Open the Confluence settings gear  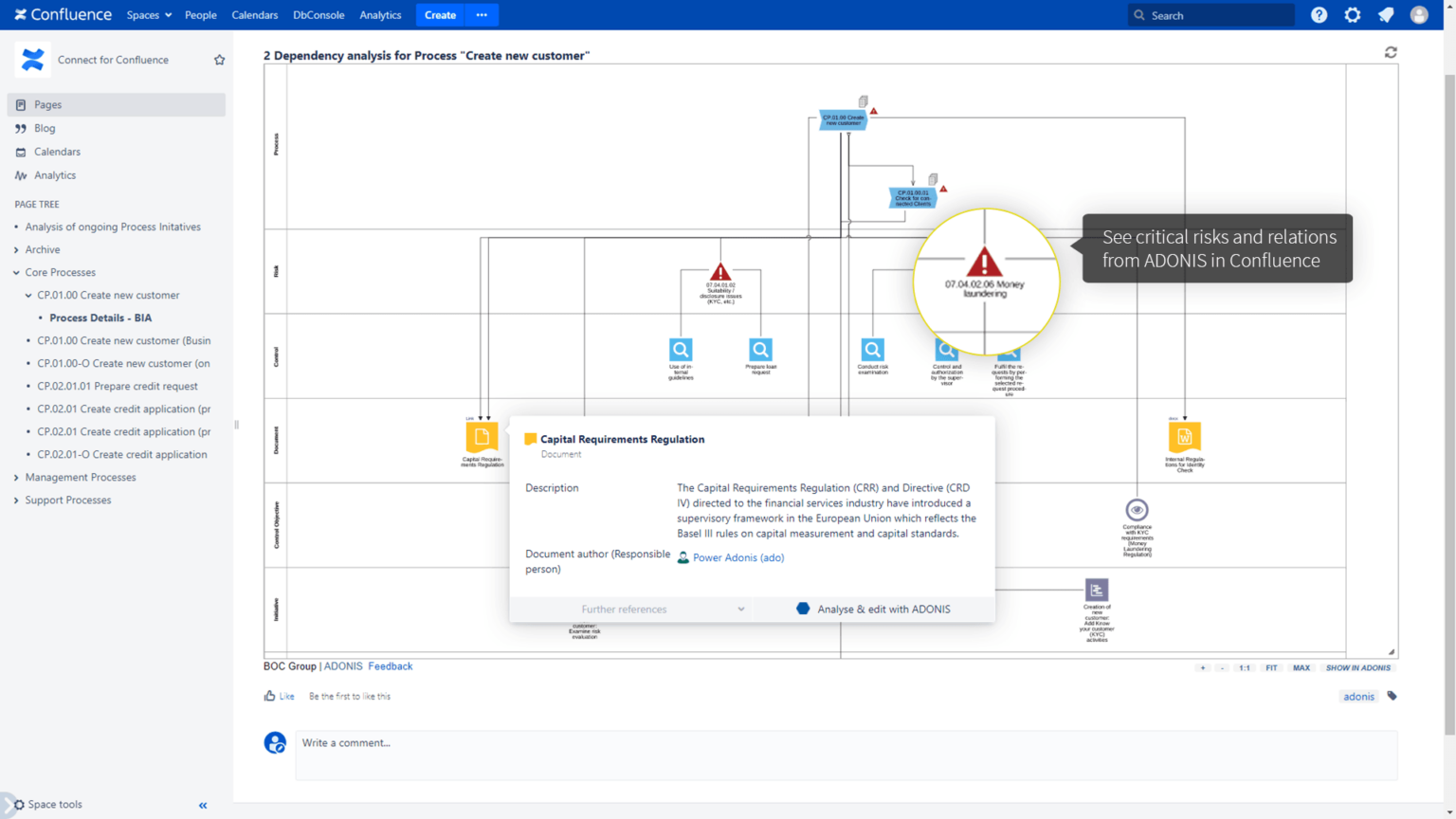coord(1352,14)
